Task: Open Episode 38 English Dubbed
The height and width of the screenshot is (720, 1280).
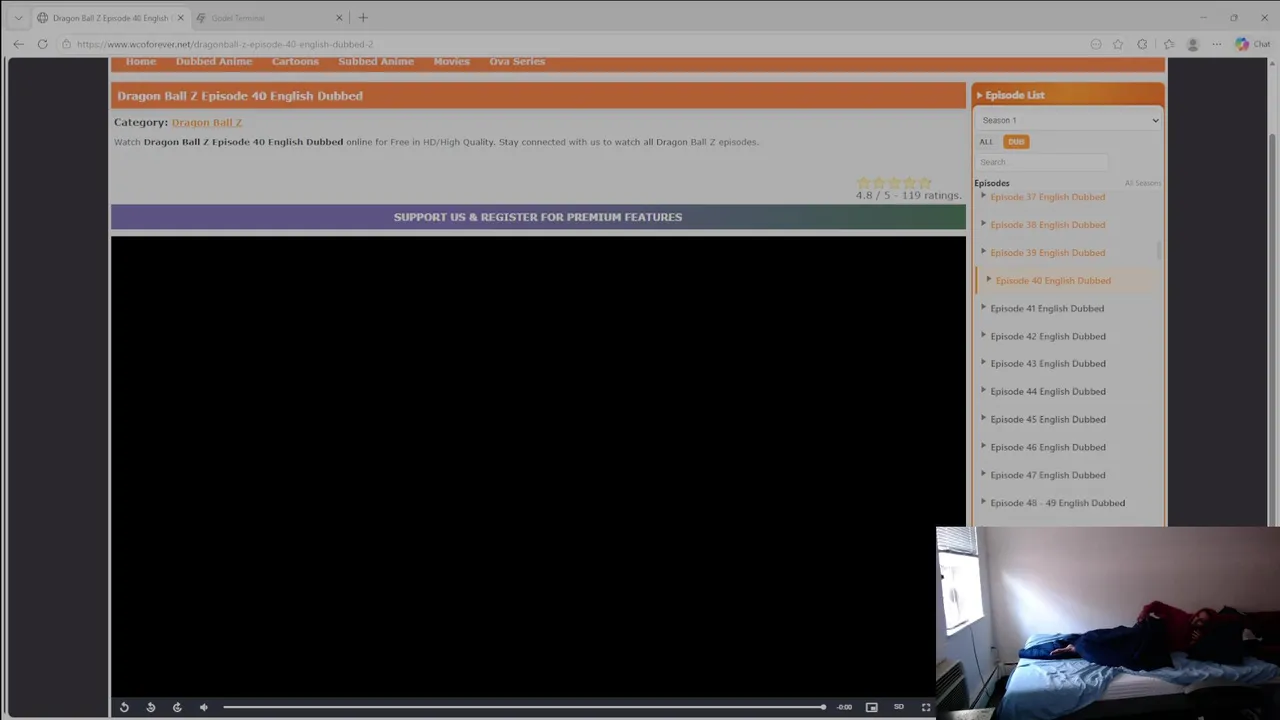Action: click(1047, 225)
